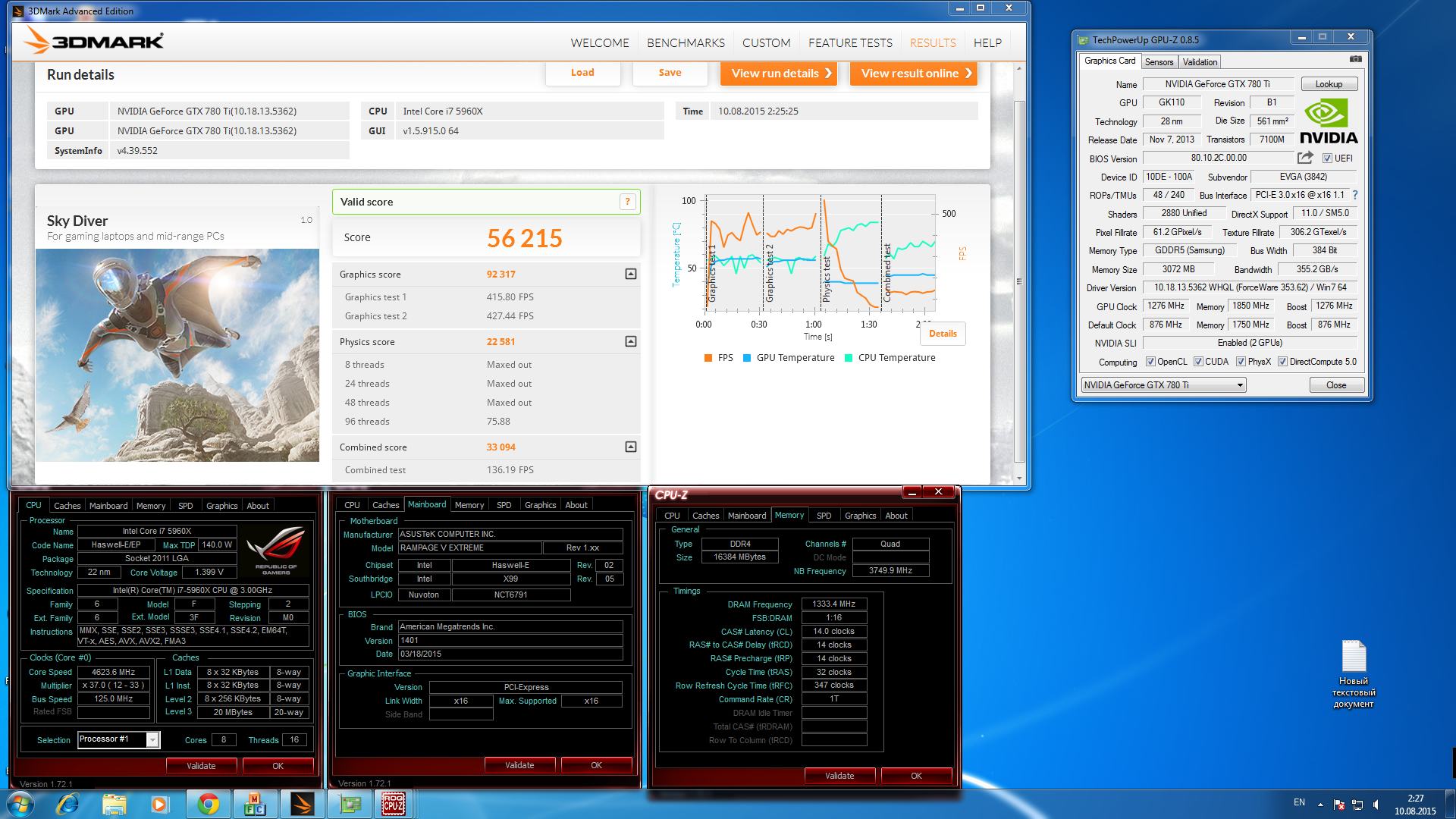Switch to GPU-Z via the taskbar icon
This screenshot has width=1456, height=819.
[350, 804]
